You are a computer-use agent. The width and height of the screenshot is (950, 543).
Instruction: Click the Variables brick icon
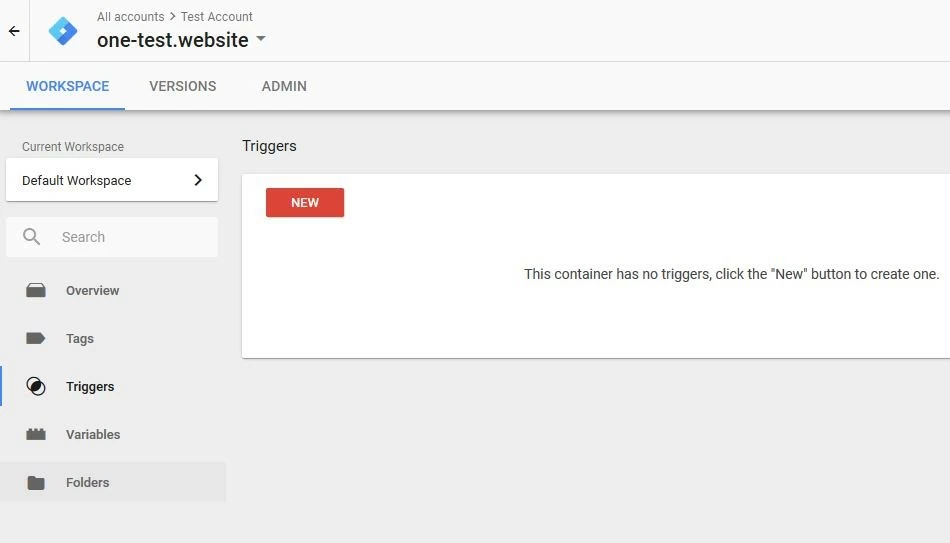tap(36, 435)
